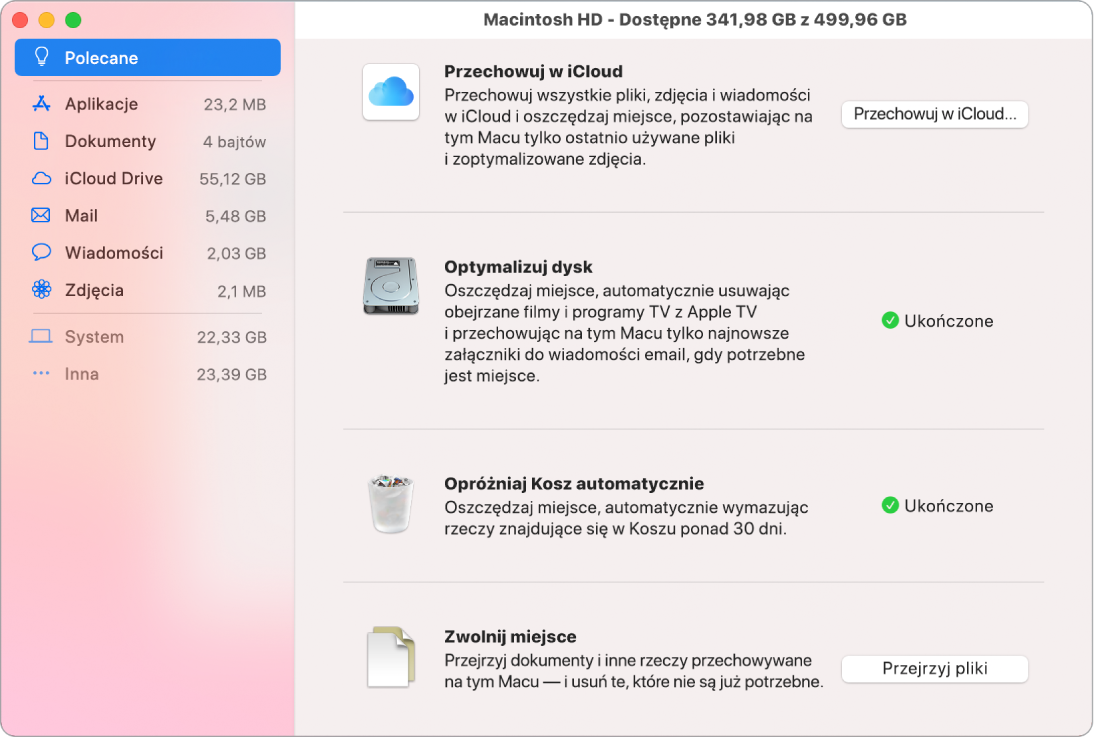Click the description text under Przechowuj w iCloud
The image size is (1096, 739).
(x=628, y=127)
